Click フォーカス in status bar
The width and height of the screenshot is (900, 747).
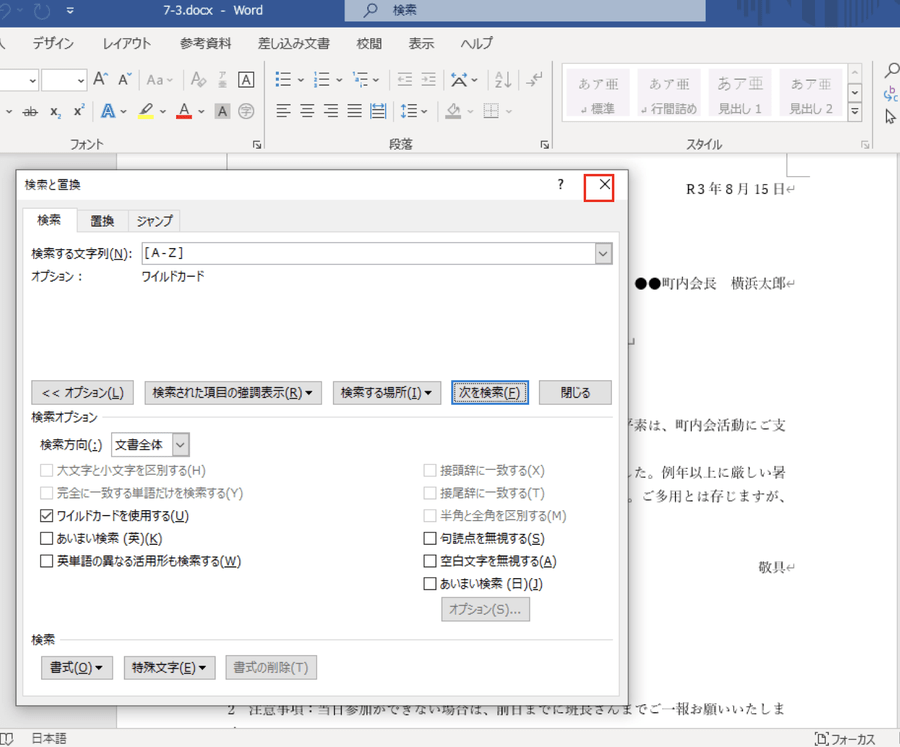pos(844,739)
